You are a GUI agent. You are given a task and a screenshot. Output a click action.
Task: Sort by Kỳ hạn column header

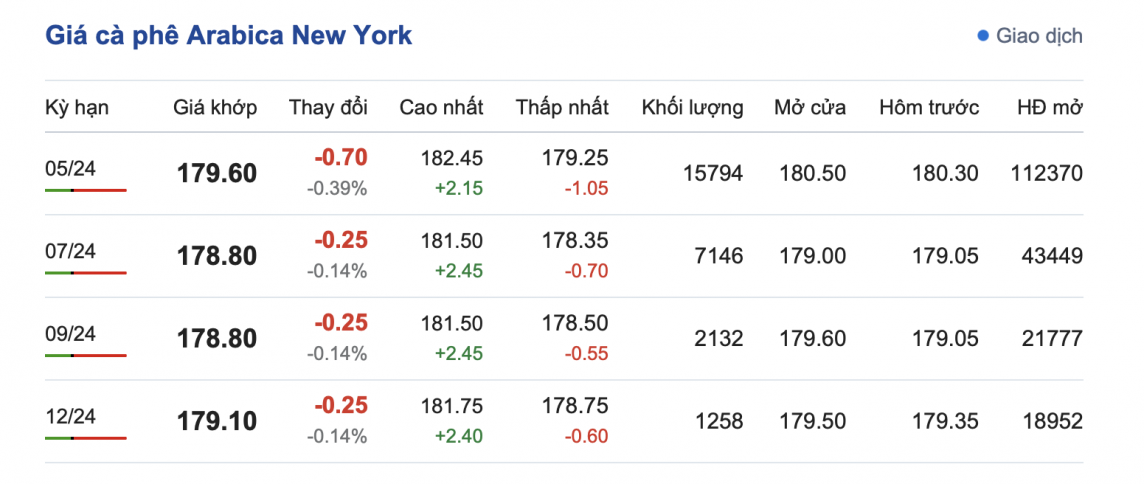77,107
